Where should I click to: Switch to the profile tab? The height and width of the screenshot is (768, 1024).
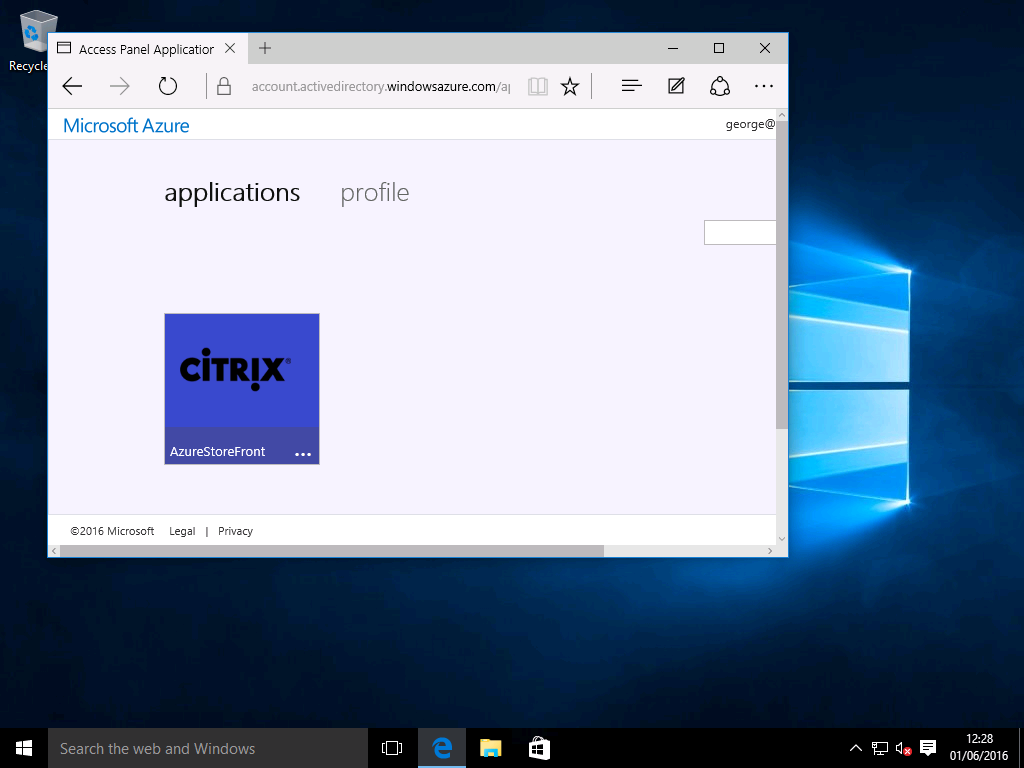374,193
